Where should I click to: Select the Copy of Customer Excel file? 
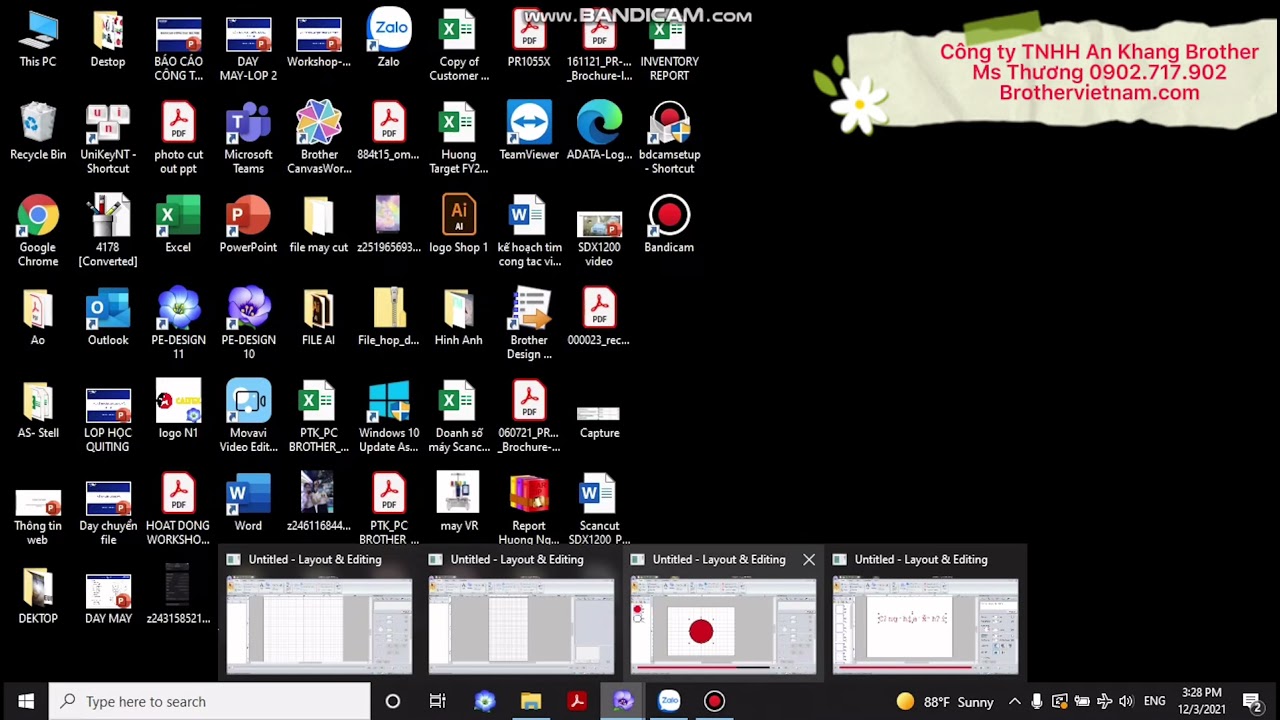459,45
